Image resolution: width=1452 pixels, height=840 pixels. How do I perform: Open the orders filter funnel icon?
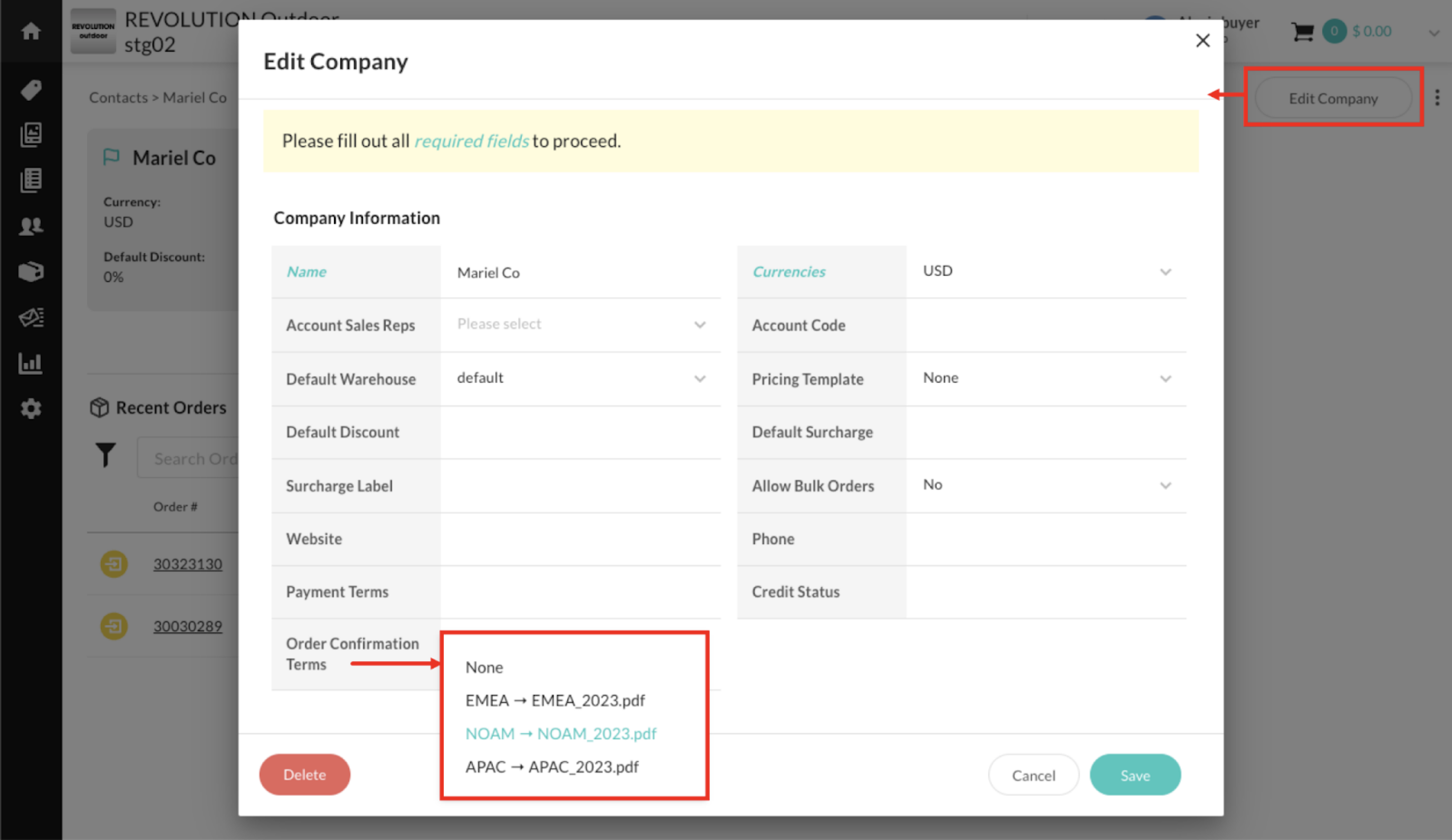click(x=105, y=454)
